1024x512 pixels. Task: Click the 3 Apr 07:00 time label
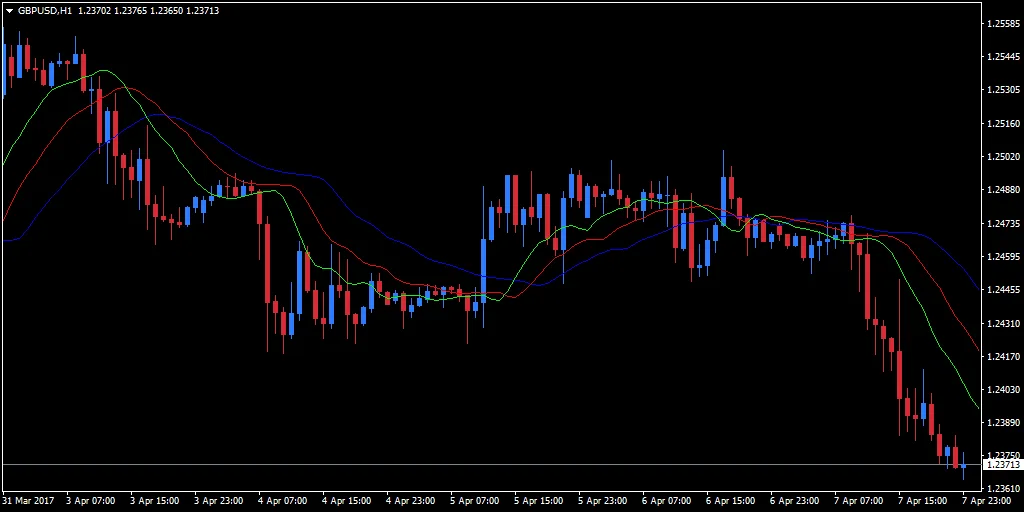point(91,501)
